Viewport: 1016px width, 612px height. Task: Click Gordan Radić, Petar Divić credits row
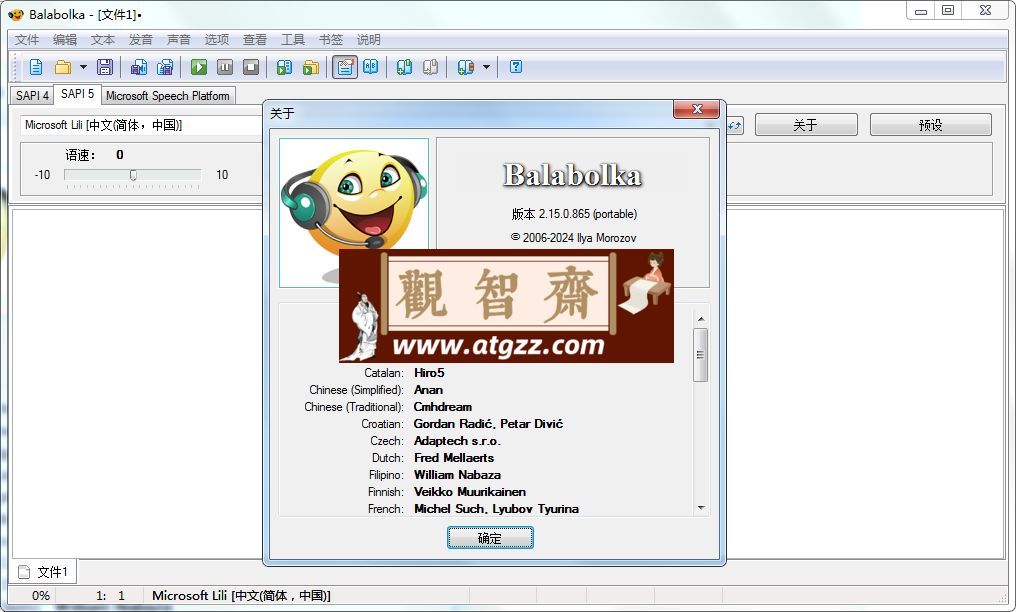tap(488, 424)
